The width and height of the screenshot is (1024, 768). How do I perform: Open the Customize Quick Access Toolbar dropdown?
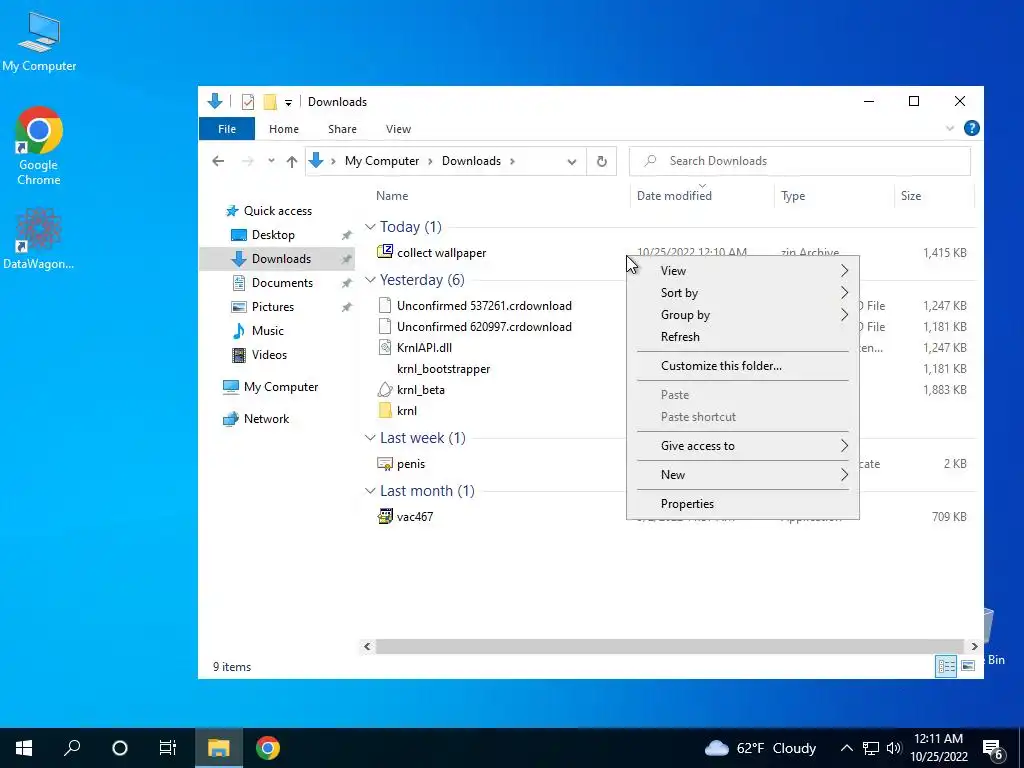click(288, 103)
